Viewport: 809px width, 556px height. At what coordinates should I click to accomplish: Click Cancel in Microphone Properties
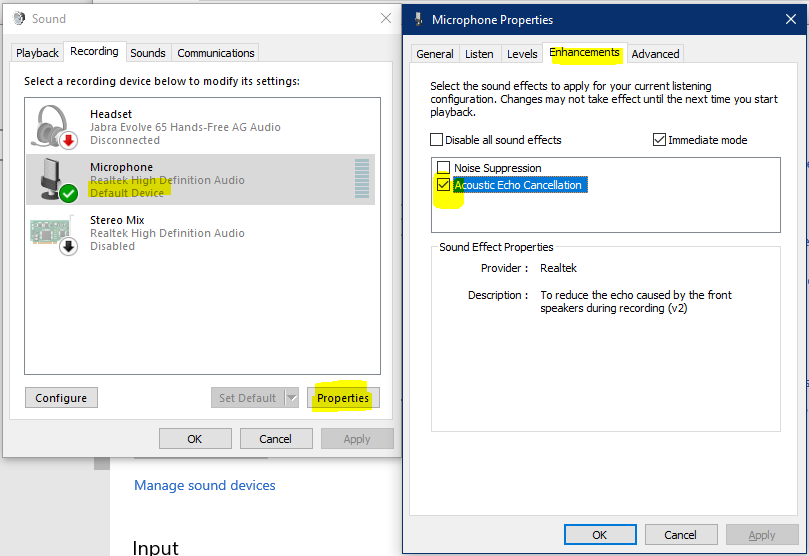pyautogui.click(x=681, y=535)
